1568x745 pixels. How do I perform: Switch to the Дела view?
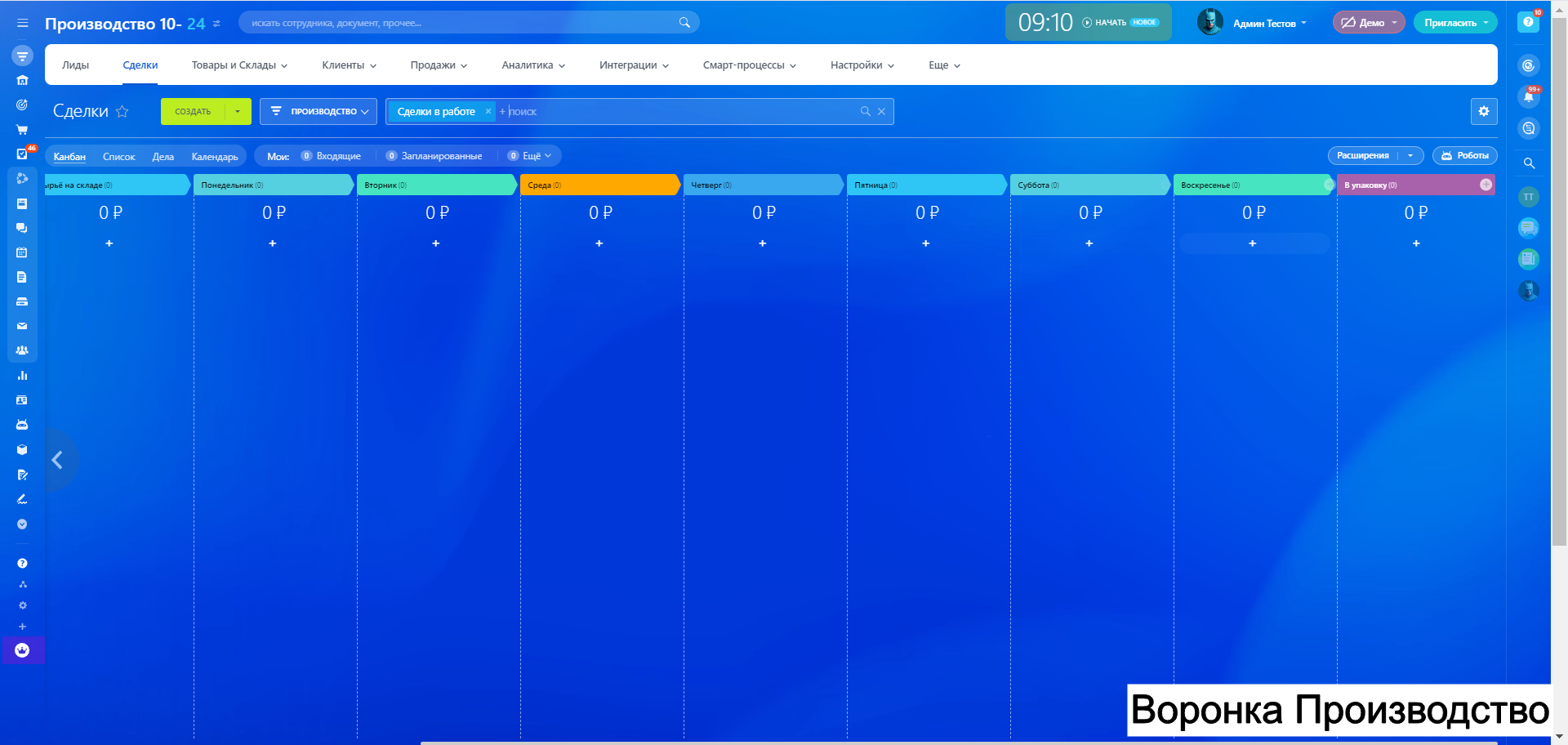click(x=163, y=157)
